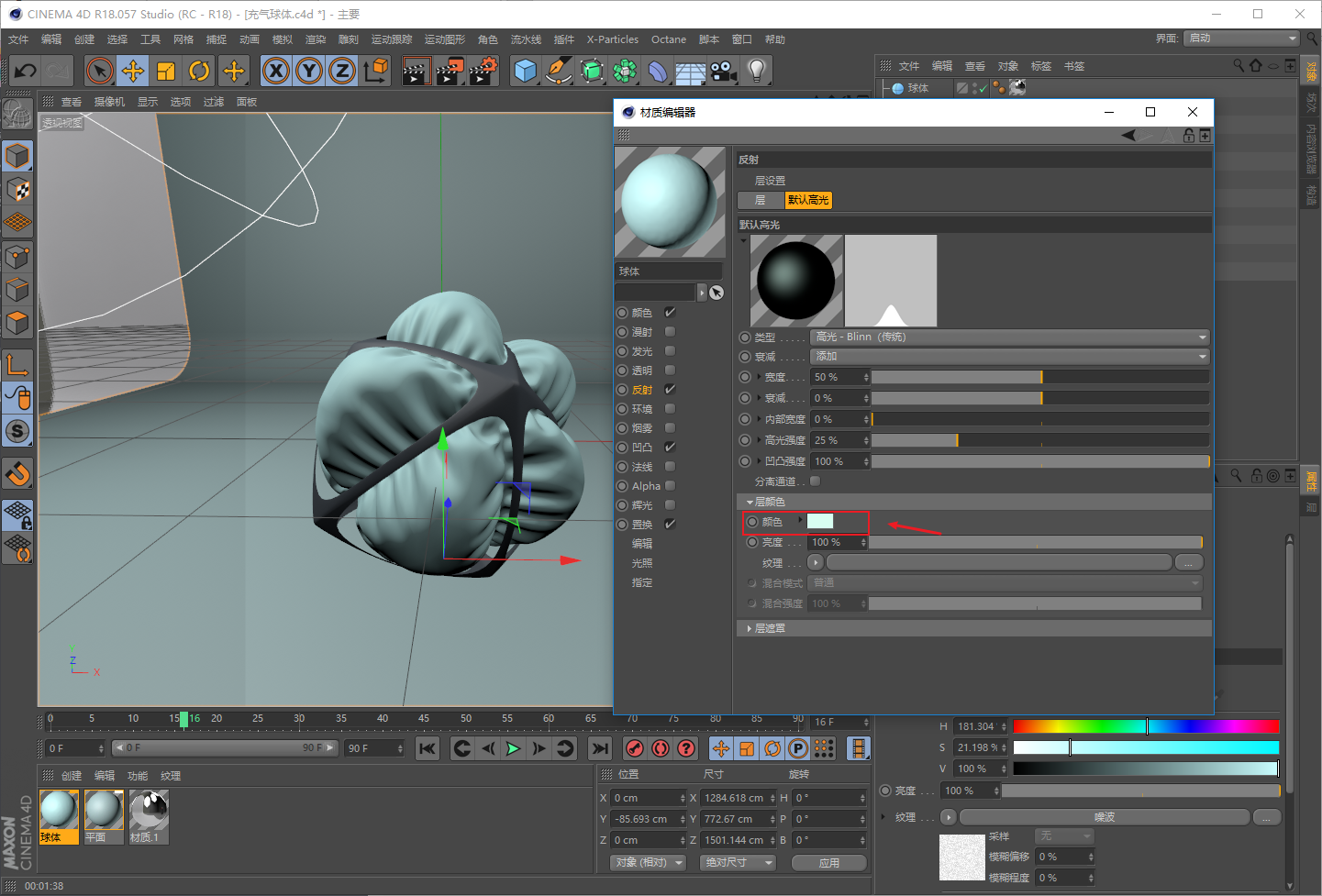
Task: Open the 指定 entry in material editor
Action: click(x=642, y=582)
